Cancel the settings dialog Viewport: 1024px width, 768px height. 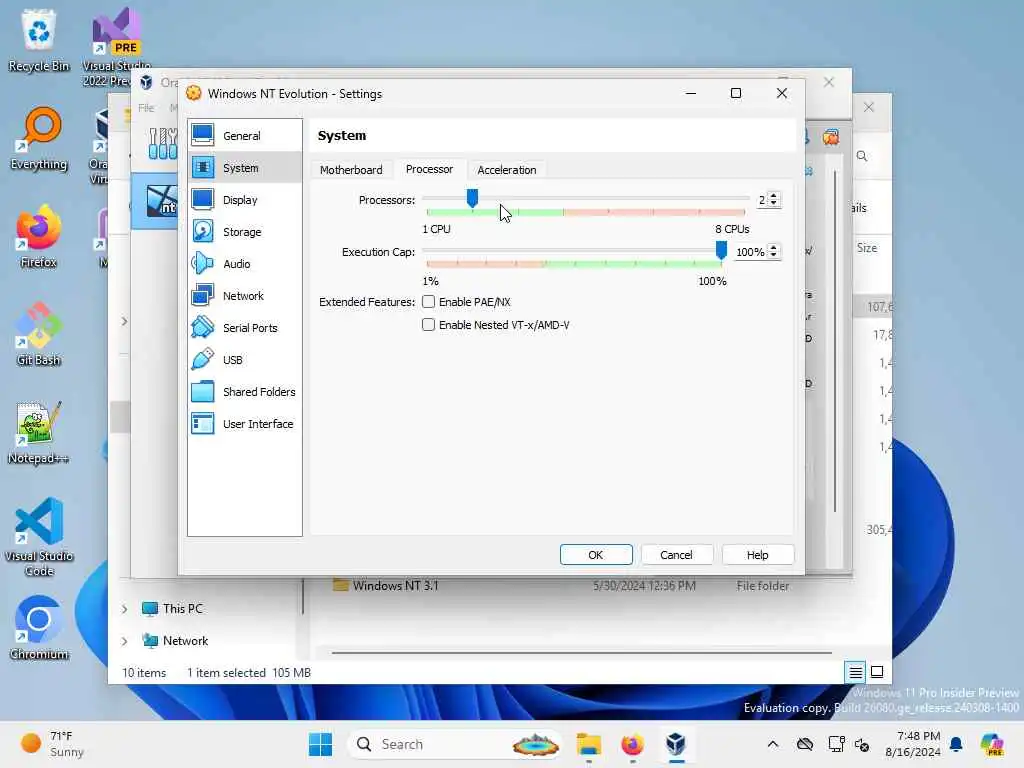pos(676,554)
